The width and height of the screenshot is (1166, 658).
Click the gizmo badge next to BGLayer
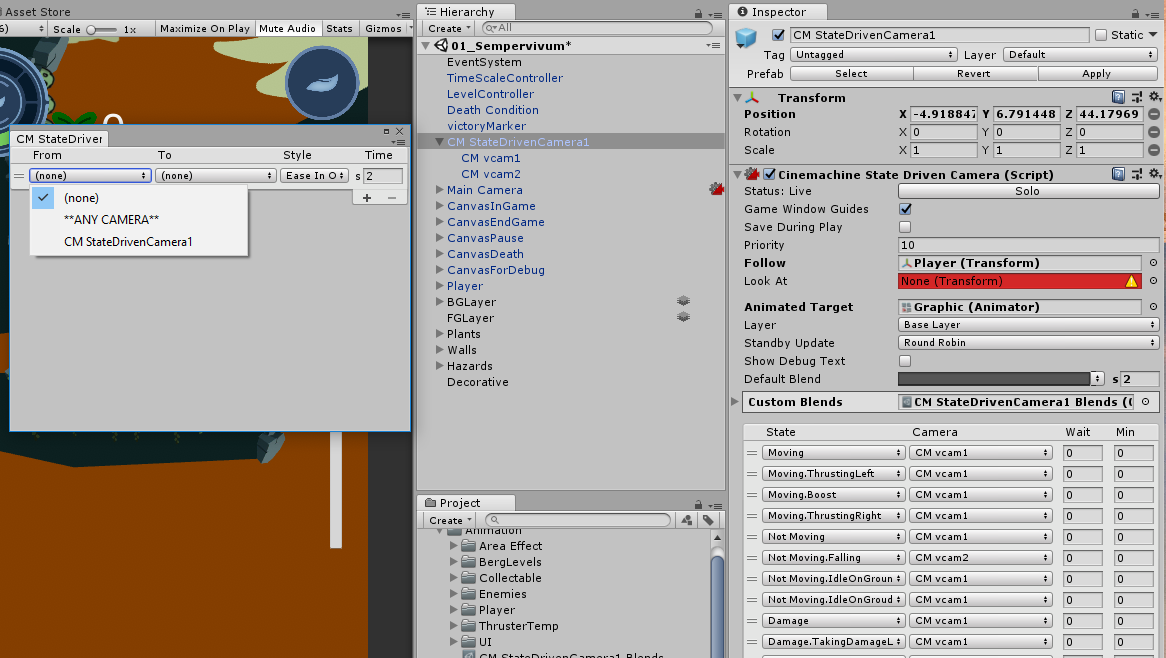684,301
